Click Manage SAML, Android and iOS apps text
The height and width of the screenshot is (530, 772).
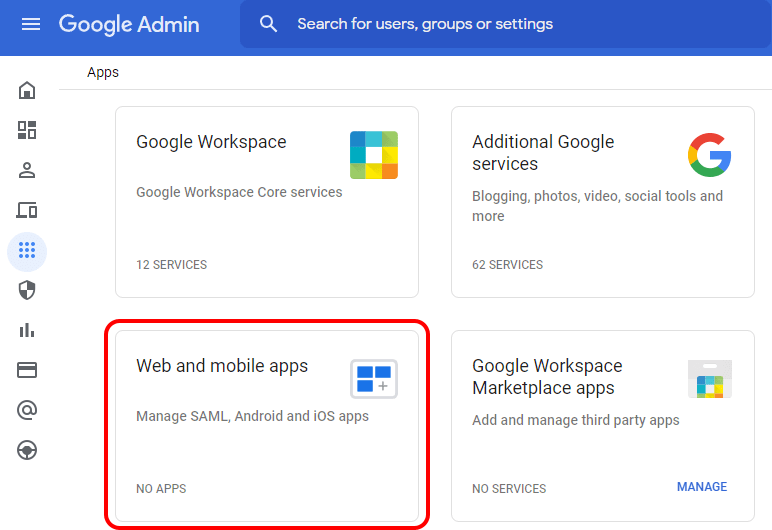pyautogui.click(x=252, y=416)
